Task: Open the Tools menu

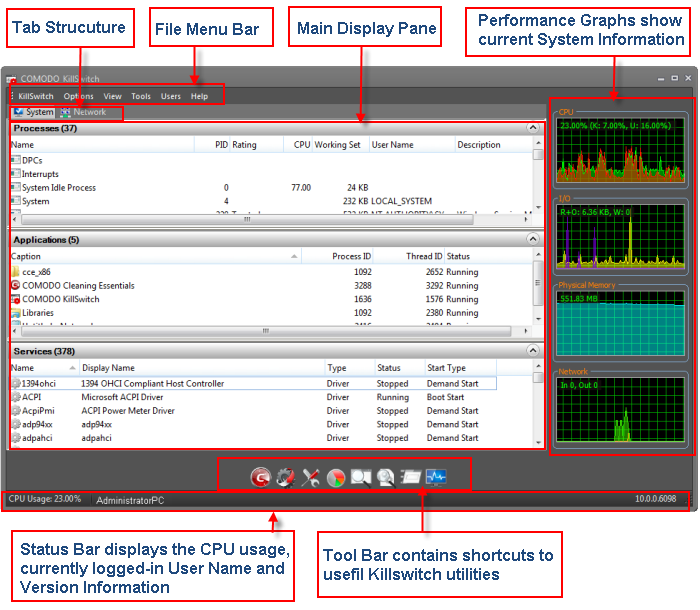Action: pos(141,96)
